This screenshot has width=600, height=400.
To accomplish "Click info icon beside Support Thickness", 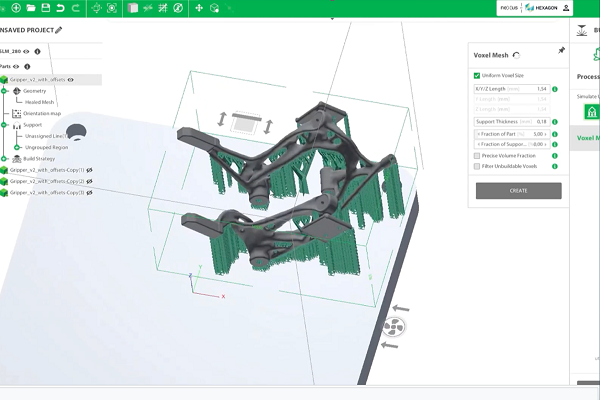I will click(555, 122).
